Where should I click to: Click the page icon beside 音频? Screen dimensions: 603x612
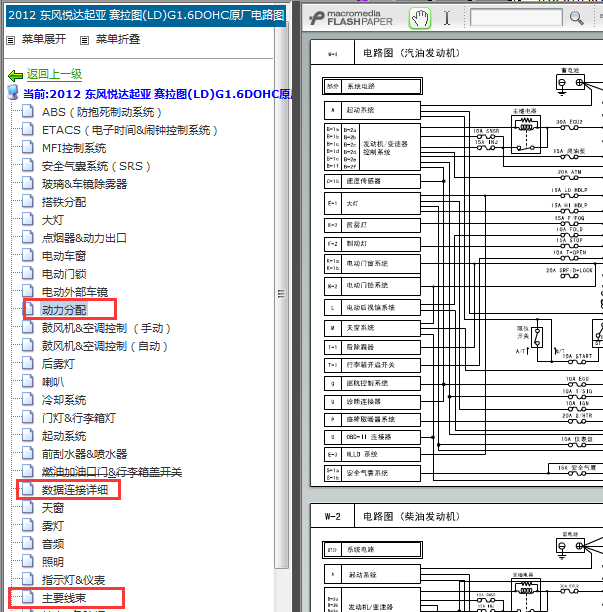(28, 542)
